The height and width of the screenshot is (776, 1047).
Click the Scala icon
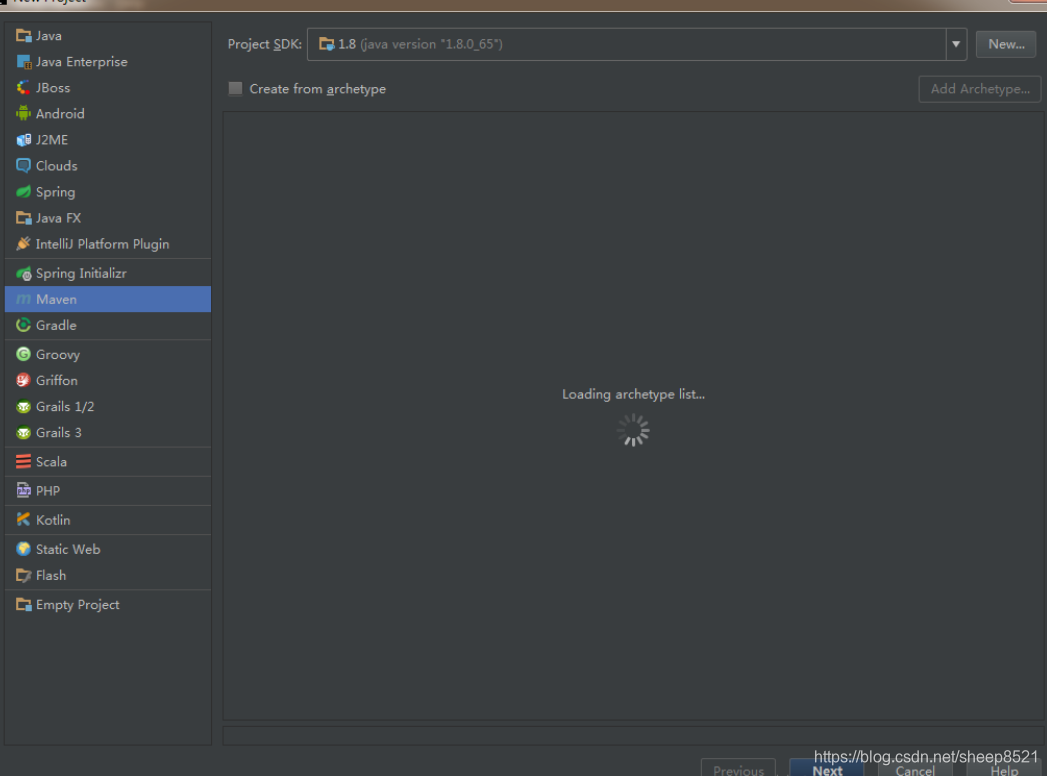click(x=23, y=461)
